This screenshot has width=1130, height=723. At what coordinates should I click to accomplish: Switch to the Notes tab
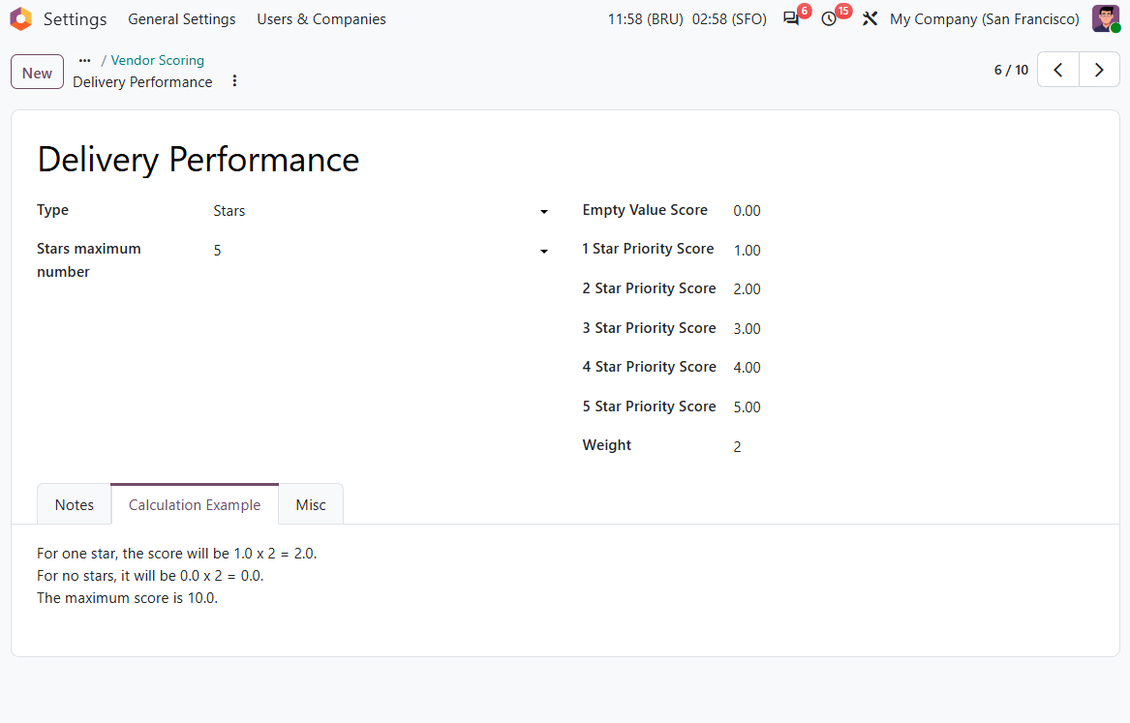coord(74,505)
